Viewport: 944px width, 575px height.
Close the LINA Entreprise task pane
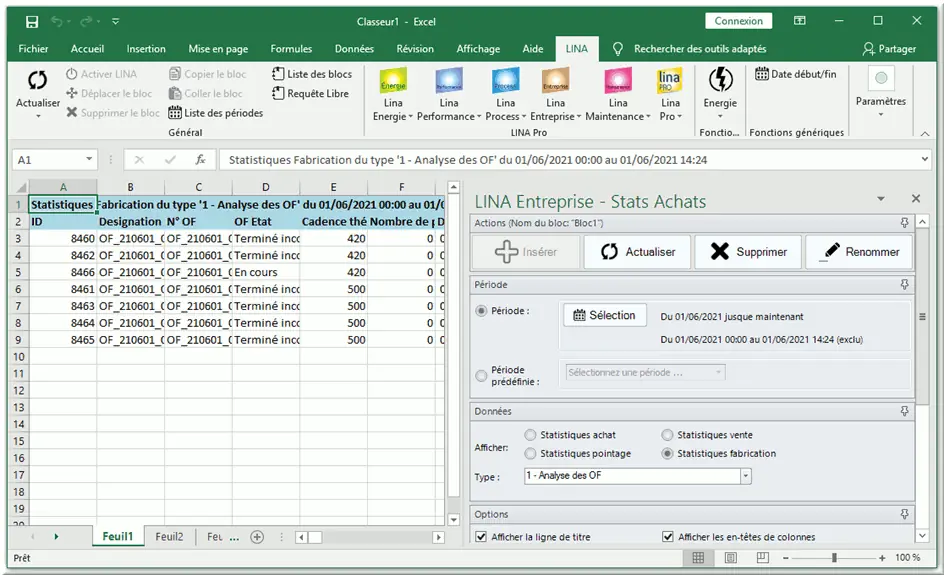tap(916, 198)
